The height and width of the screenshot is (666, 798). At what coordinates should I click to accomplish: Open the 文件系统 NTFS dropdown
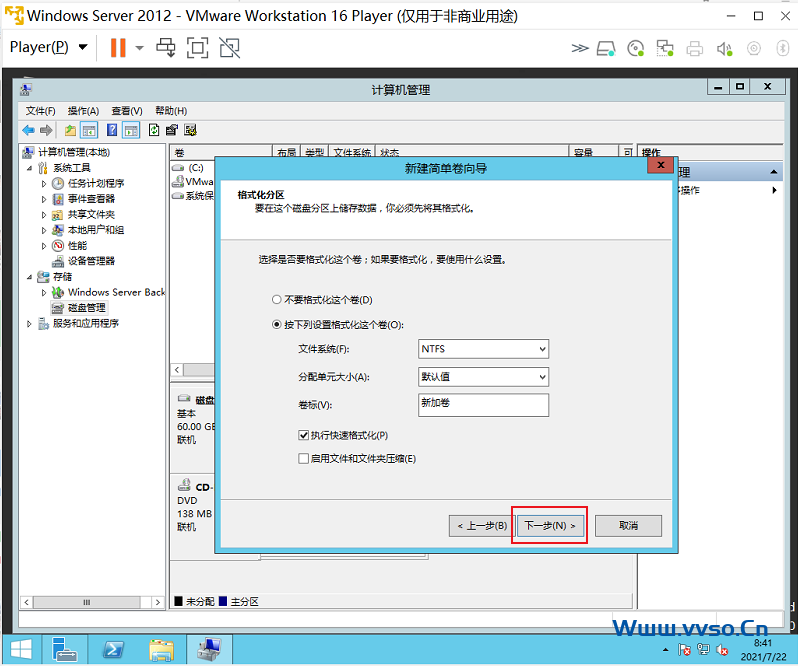pos(483,349)
